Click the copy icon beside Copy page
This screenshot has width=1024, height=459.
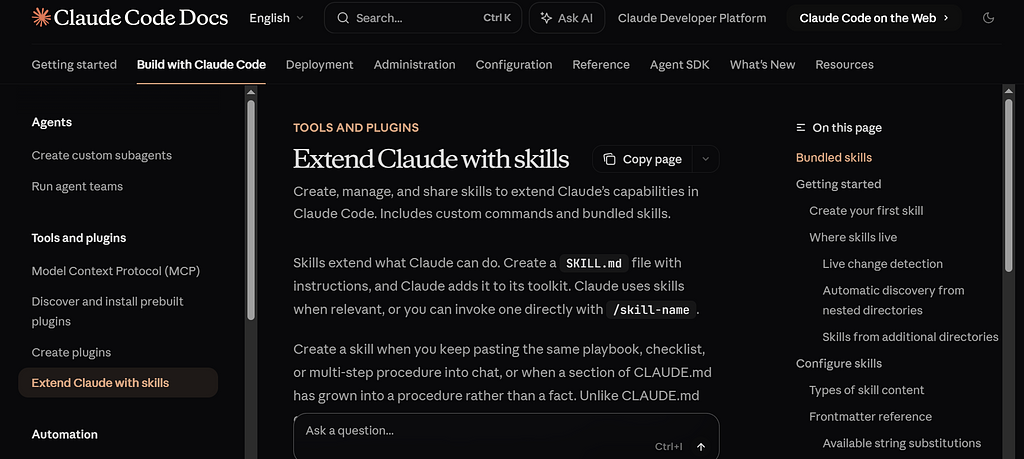click(x=609, y=159)
